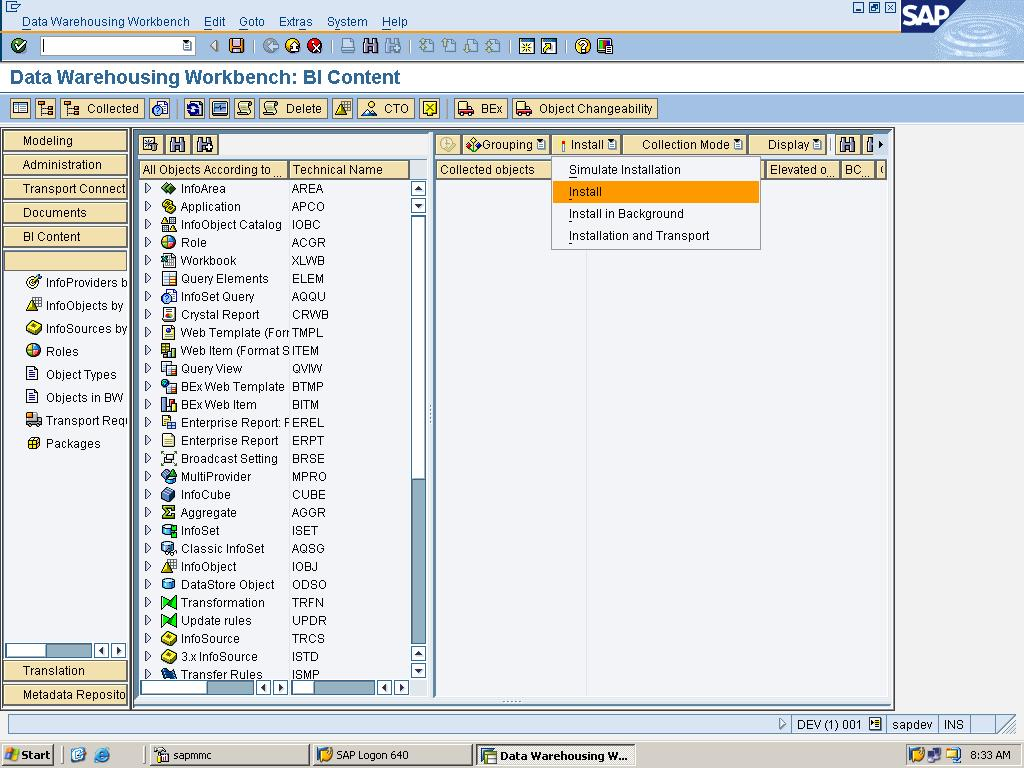Screen dimensions: 1024x768
Task: Click the Internet Explorer quick launch icon
Action: (102, 755)
